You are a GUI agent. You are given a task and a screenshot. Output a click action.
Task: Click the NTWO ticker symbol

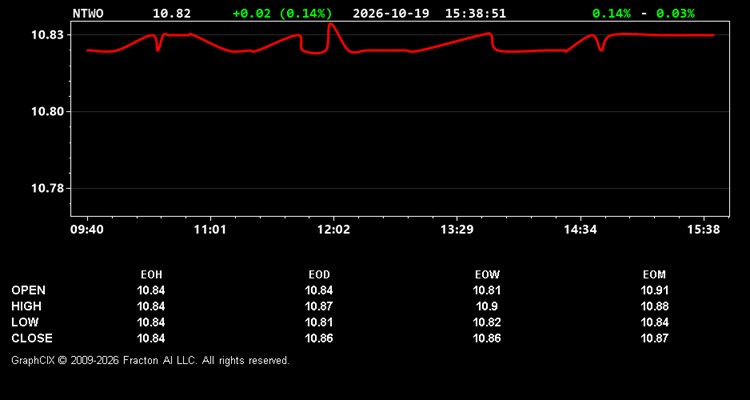coord(88,13)
